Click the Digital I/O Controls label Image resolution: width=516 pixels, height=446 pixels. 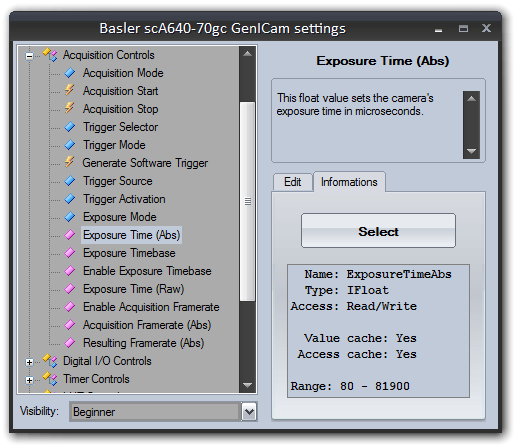(x=107, y=361)
